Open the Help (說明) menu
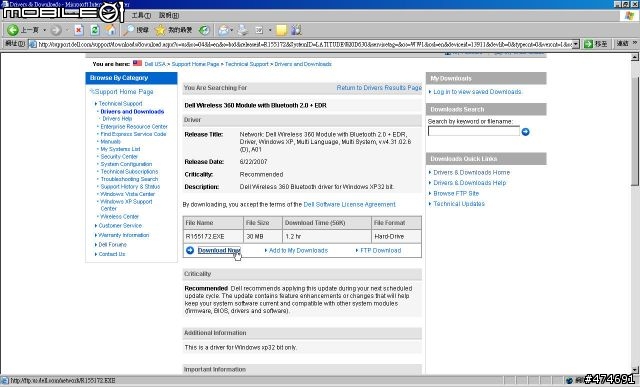Viewport: 640px width, 387px height. (x=169, y=16)
